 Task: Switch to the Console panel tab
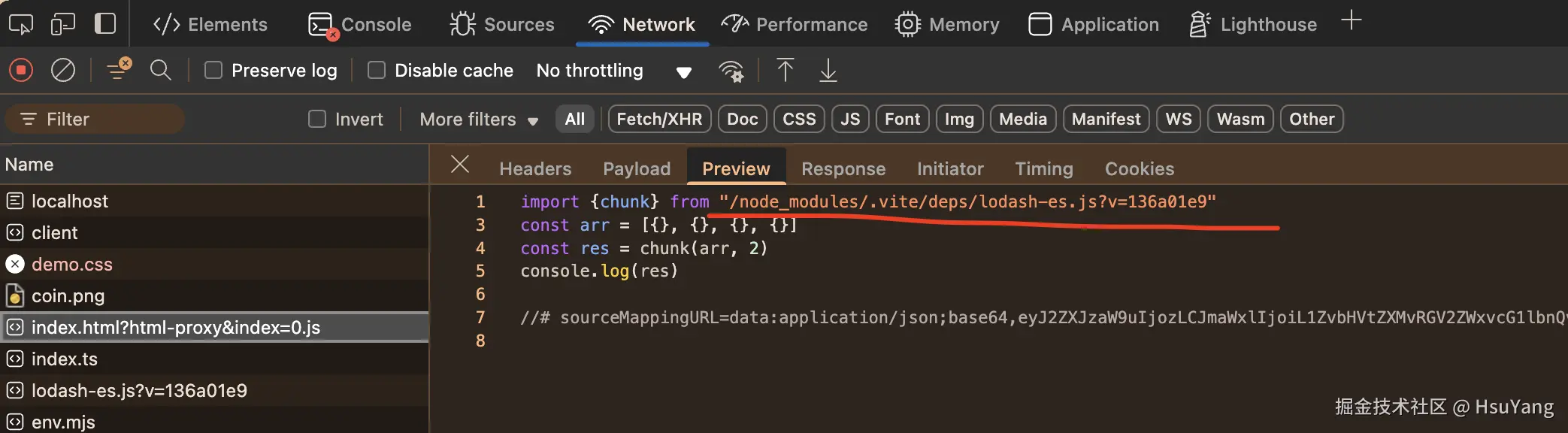[x=360, y=24]
